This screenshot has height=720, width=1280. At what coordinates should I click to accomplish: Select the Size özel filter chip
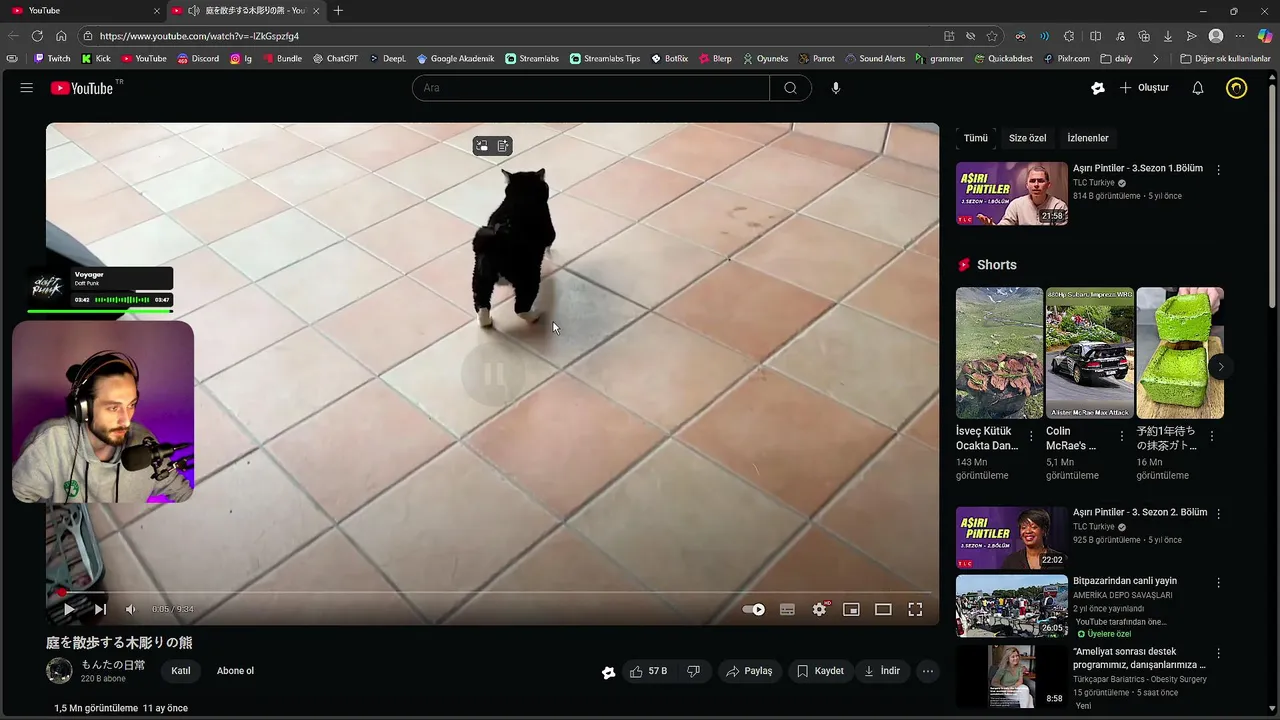(x=1027, y=138)
